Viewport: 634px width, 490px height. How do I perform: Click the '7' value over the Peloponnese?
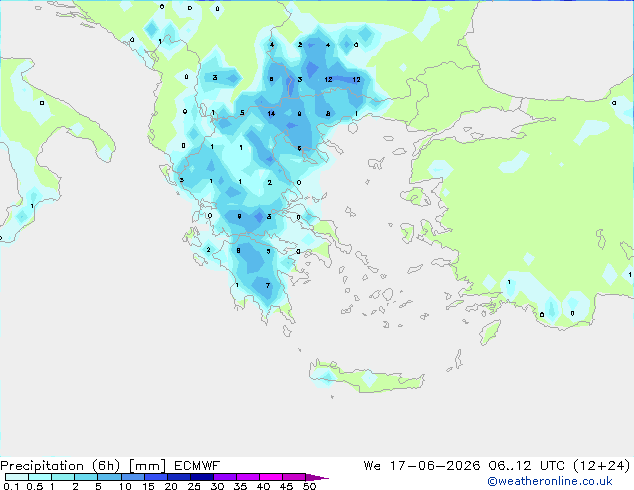[268, 285]
